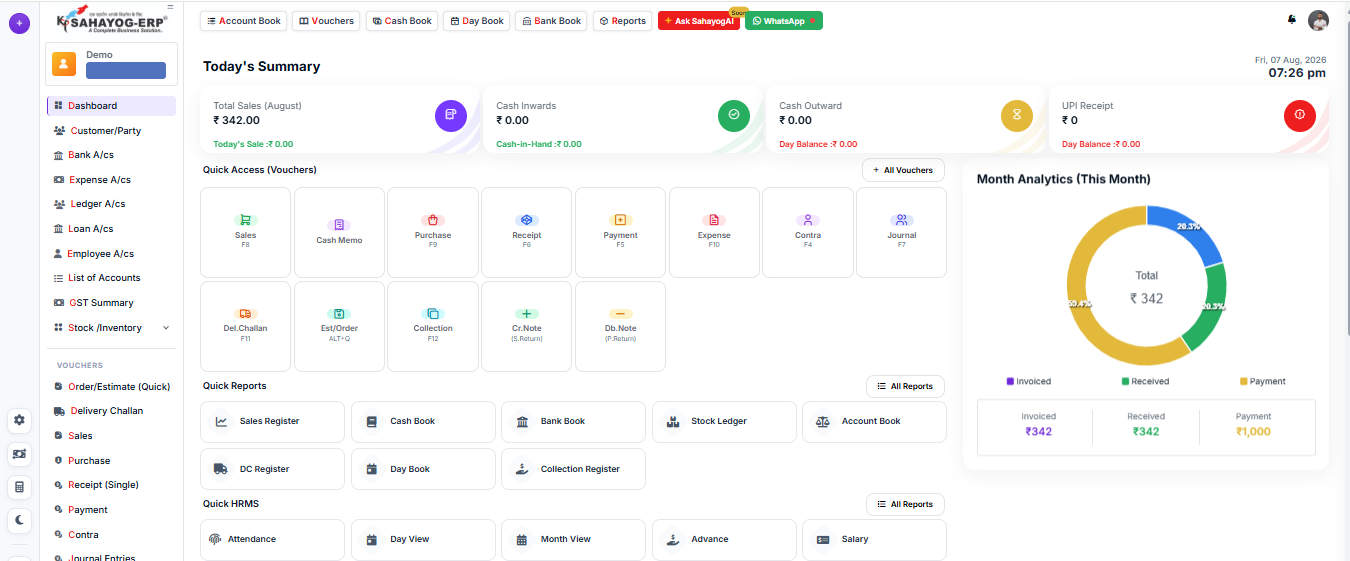Select GST Summary in the sidebar
The width and height of the screenshot is (1350, 561).
111,303
